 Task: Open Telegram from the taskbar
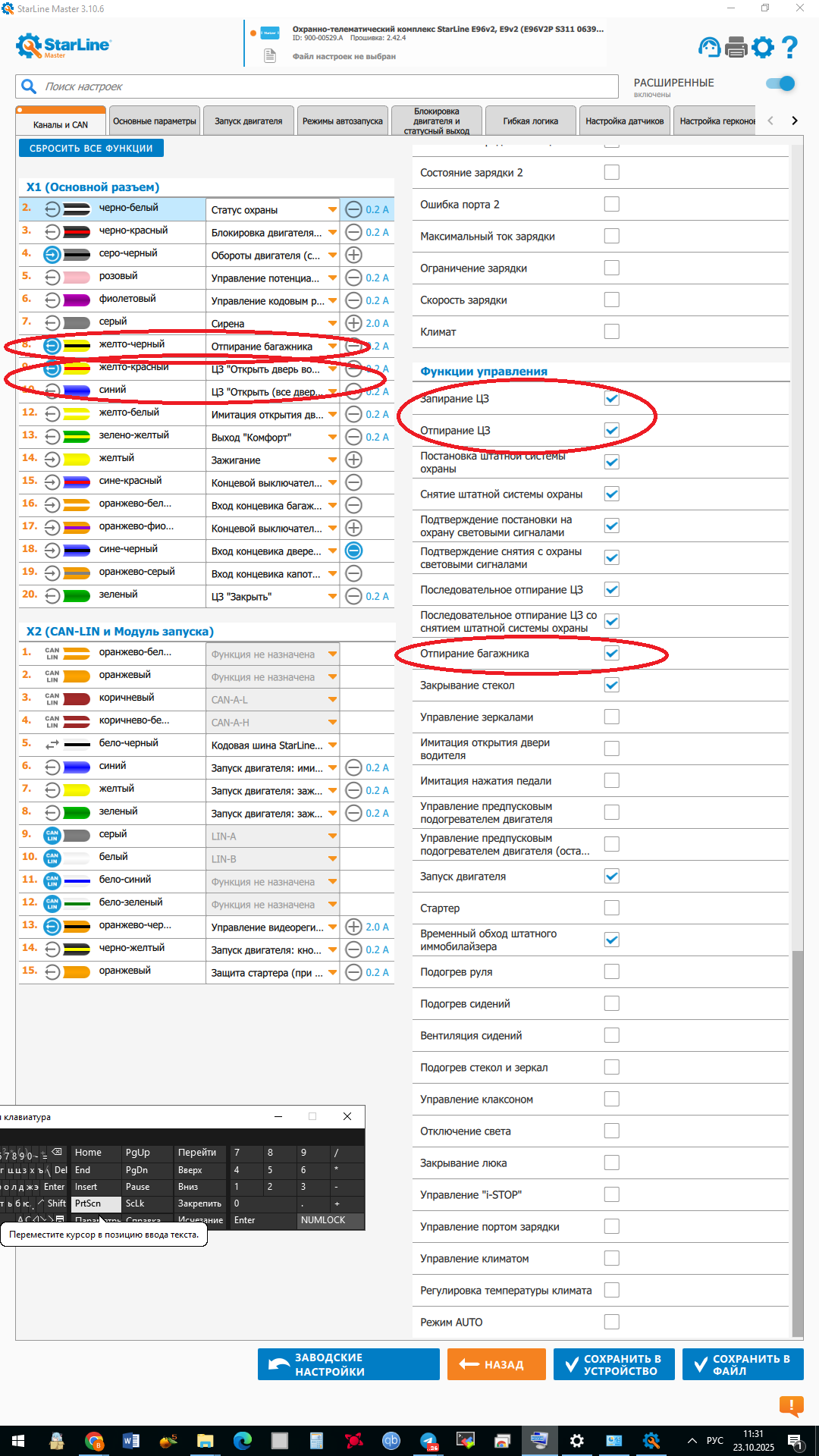pyautogui.click(x=429, y=1441)
